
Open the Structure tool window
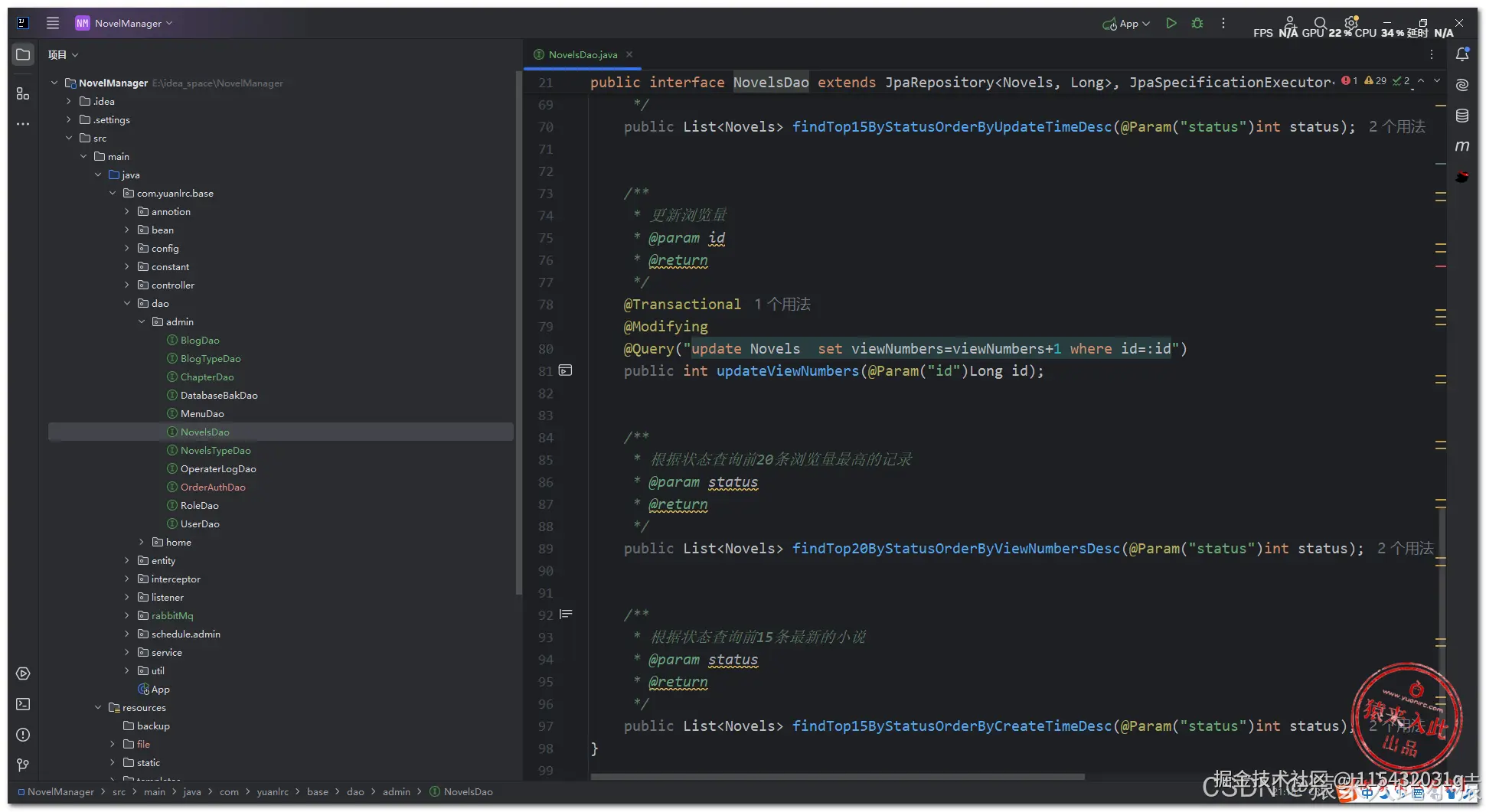[x=23, y=93]
